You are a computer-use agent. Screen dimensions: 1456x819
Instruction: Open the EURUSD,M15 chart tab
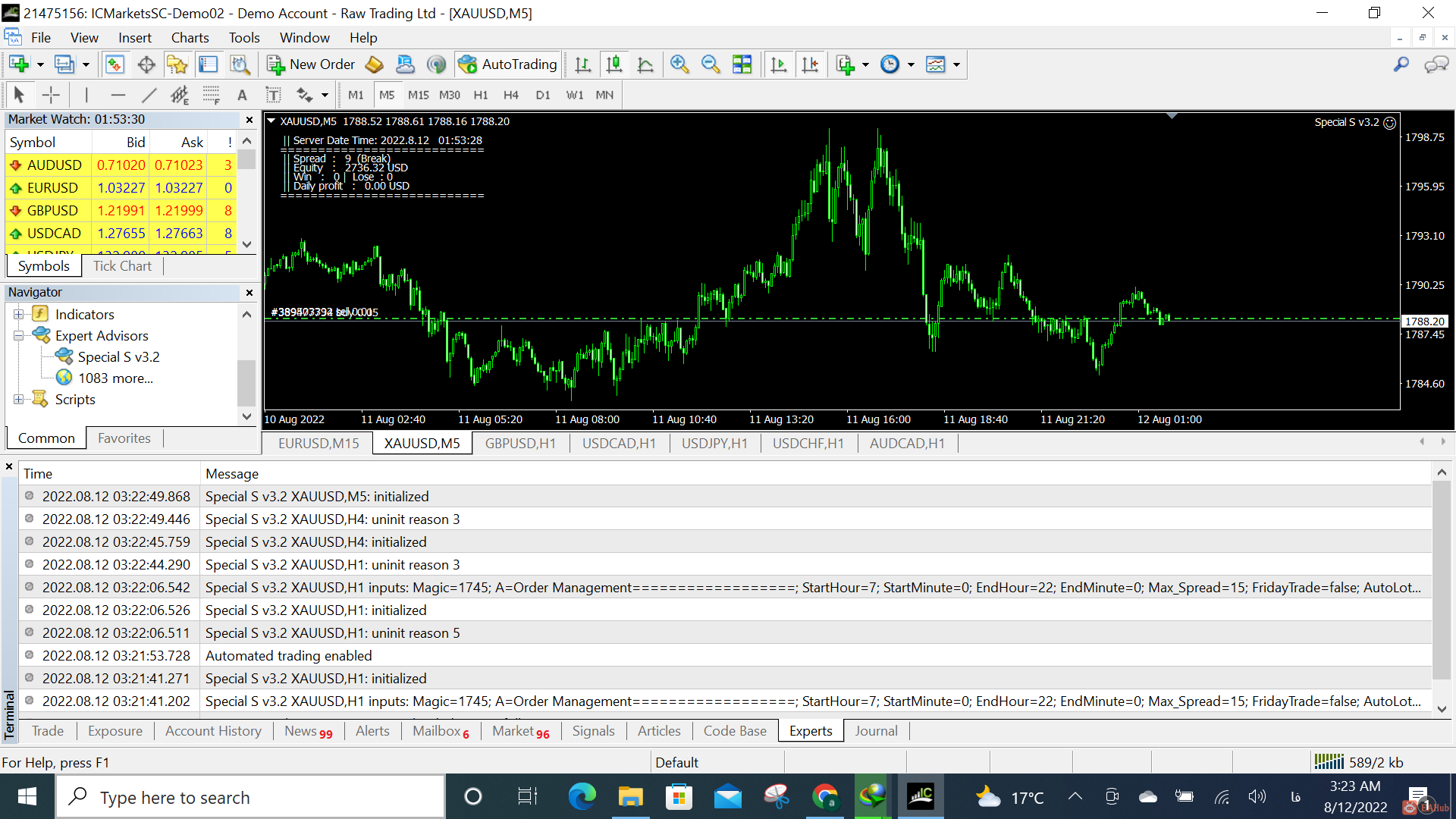318,443
